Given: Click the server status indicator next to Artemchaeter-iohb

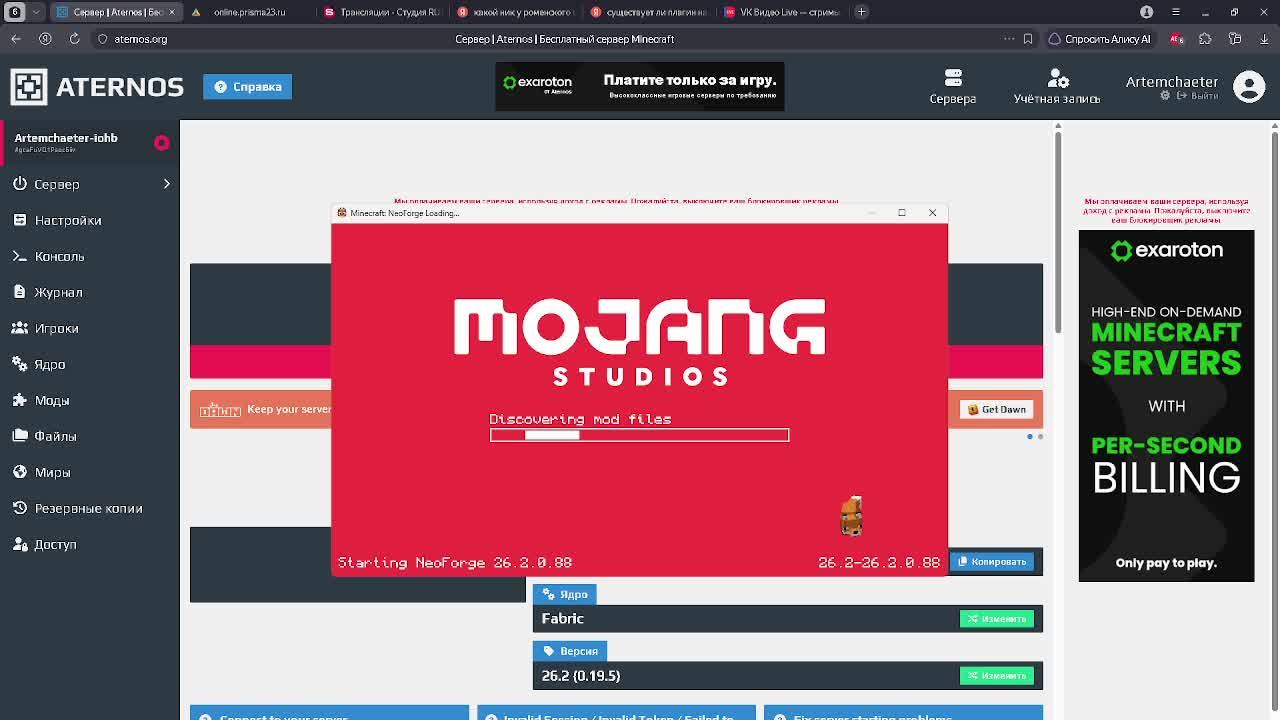Looking at the screenshot, I should [162, 143].
